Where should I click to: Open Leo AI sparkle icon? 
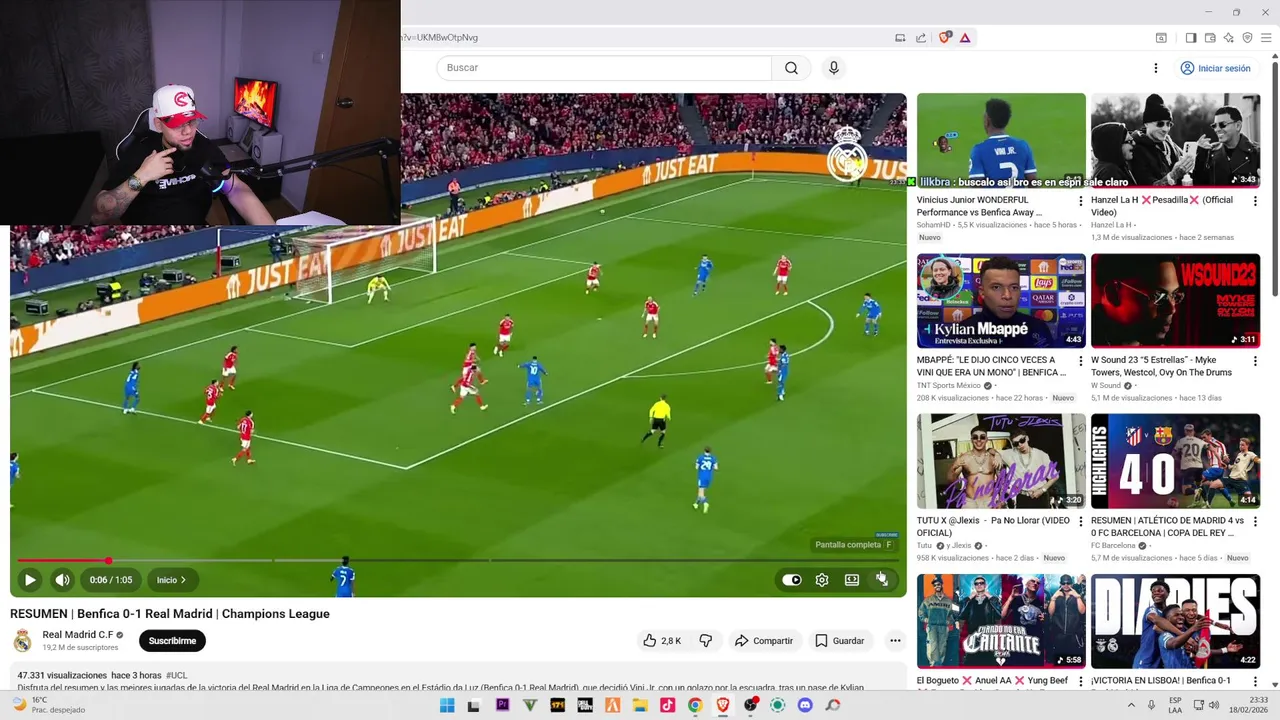(1229, 38)
